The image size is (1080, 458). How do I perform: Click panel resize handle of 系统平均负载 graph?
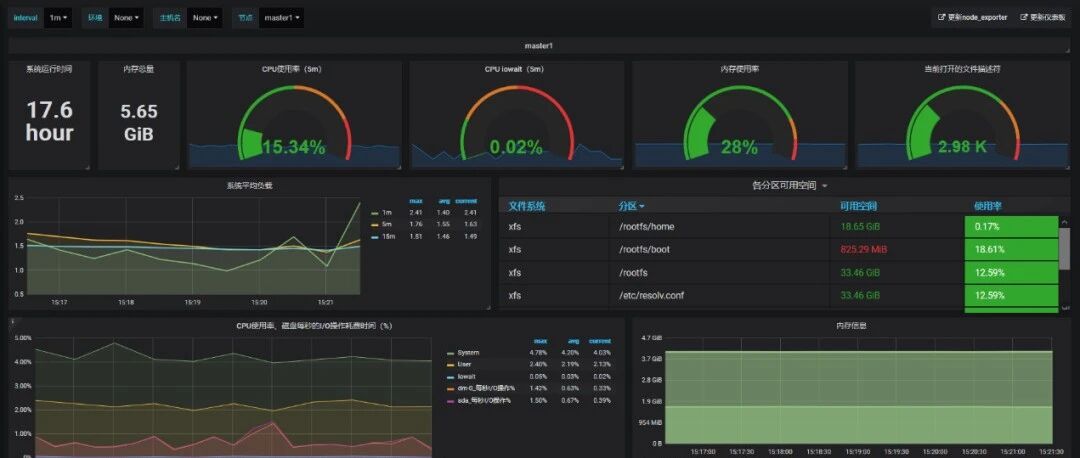488,306
